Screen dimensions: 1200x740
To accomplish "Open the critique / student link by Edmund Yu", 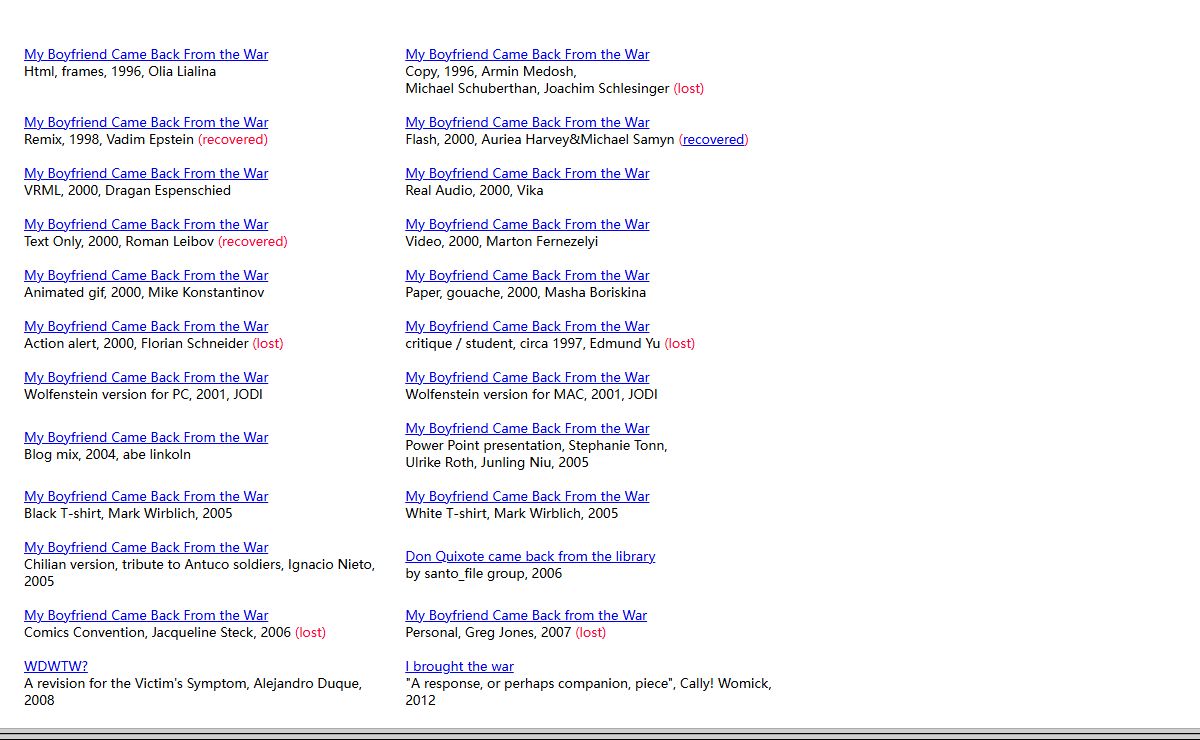I will pyautogui.click(x=527, y=326).
